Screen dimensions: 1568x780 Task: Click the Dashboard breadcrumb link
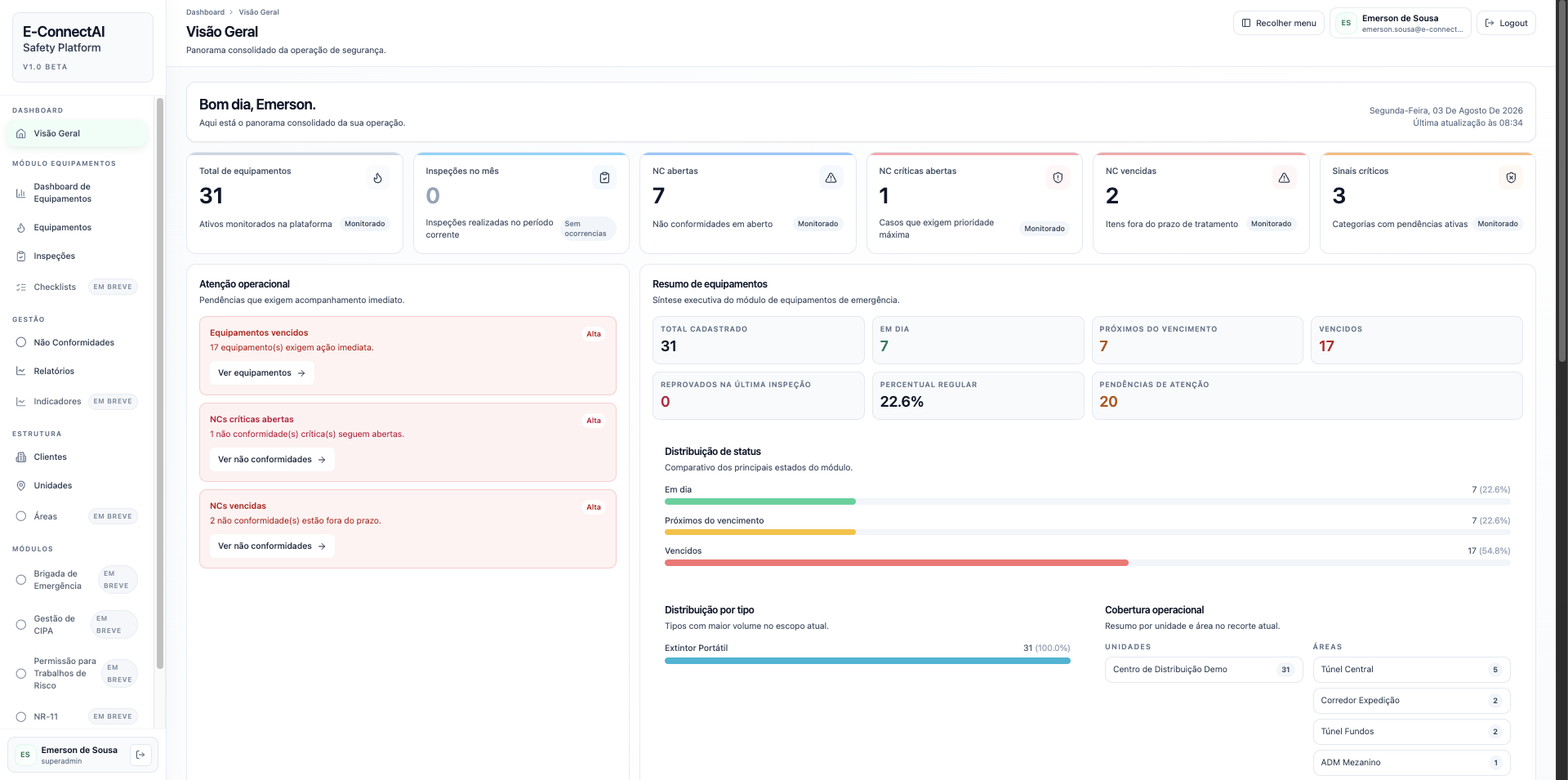205,12
